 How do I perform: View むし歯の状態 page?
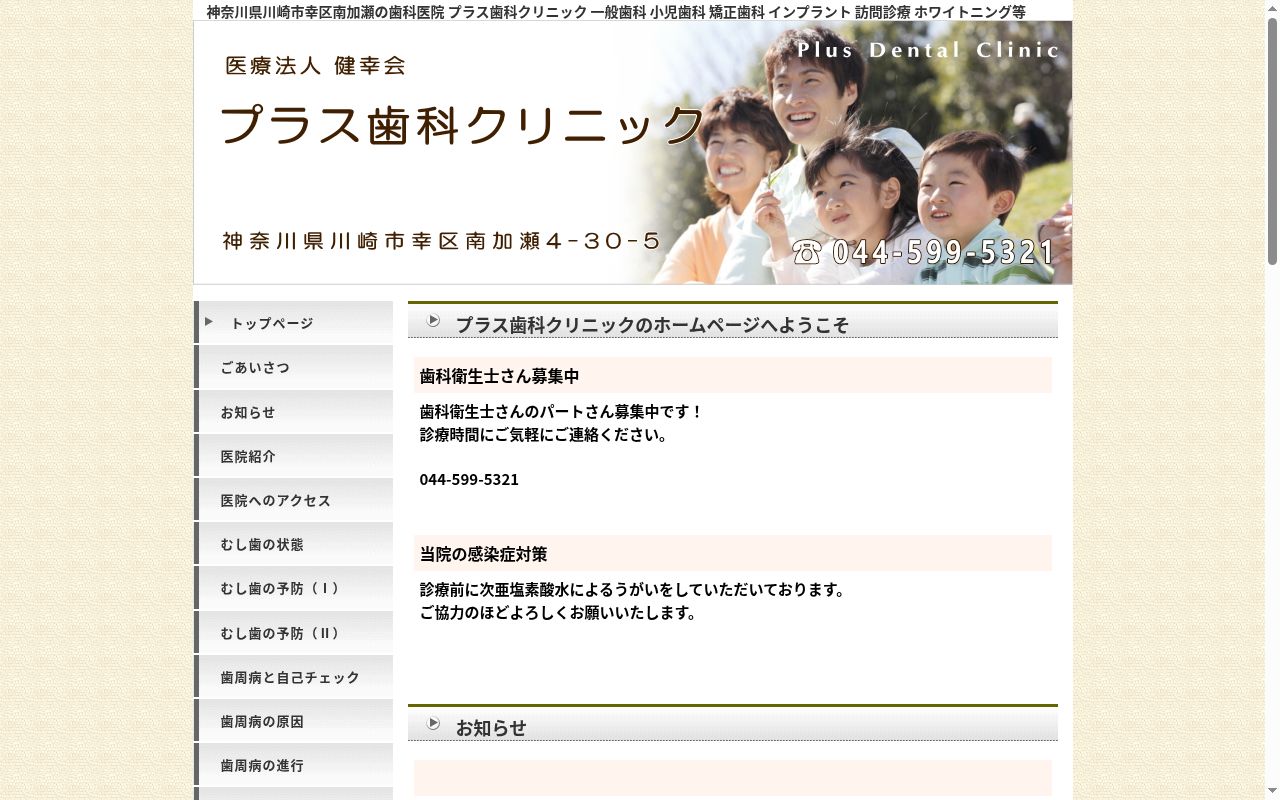click(294, 544)
